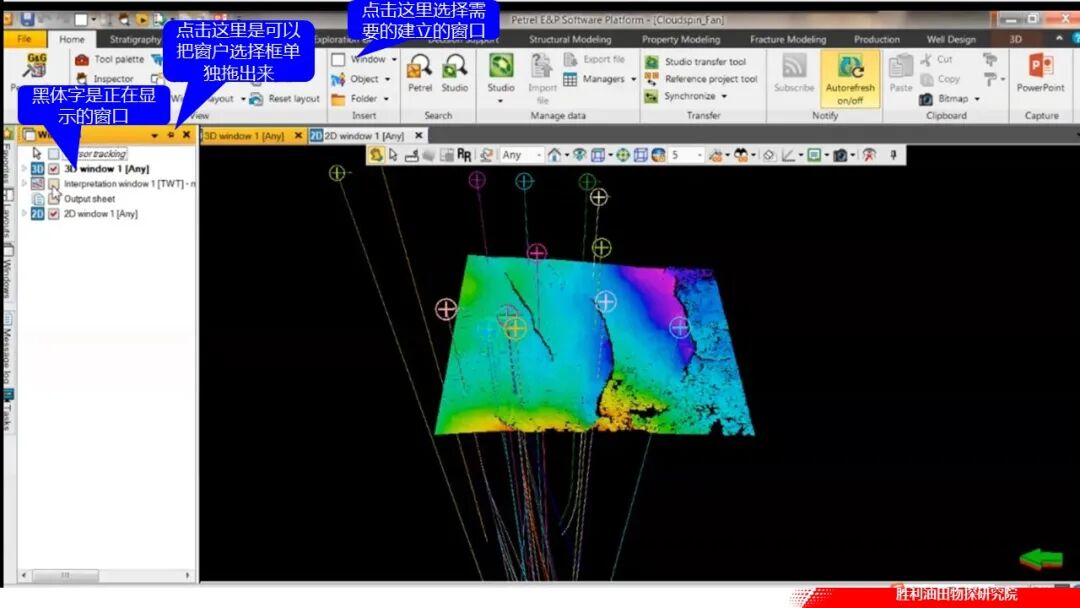This screenshot has width=1080, height=608.
Task: Click the Windows pane pin icon
Action: [x=171, y=135]
